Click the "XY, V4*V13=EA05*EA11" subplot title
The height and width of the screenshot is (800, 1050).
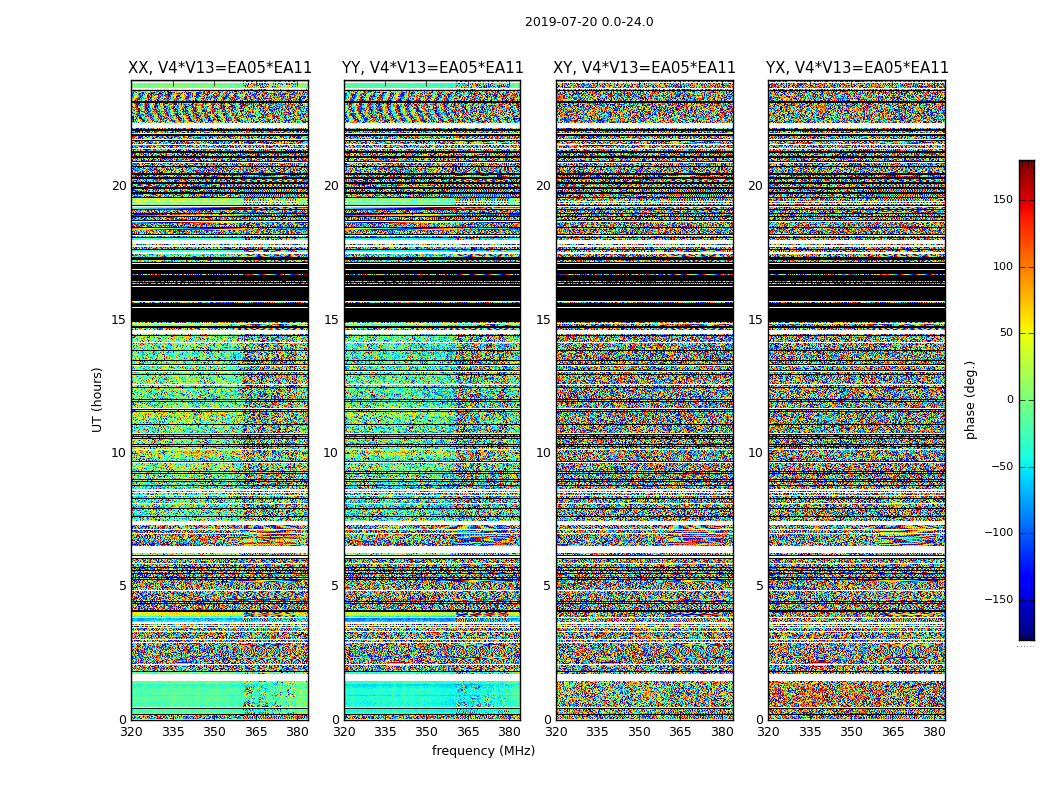pos(644,68)
